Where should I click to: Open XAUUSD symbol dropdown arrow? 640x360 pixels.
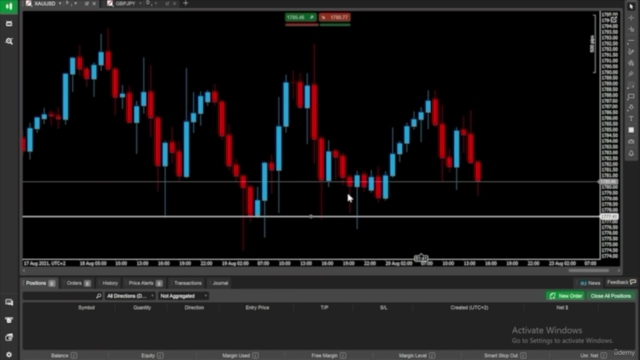tap(60, 3)
